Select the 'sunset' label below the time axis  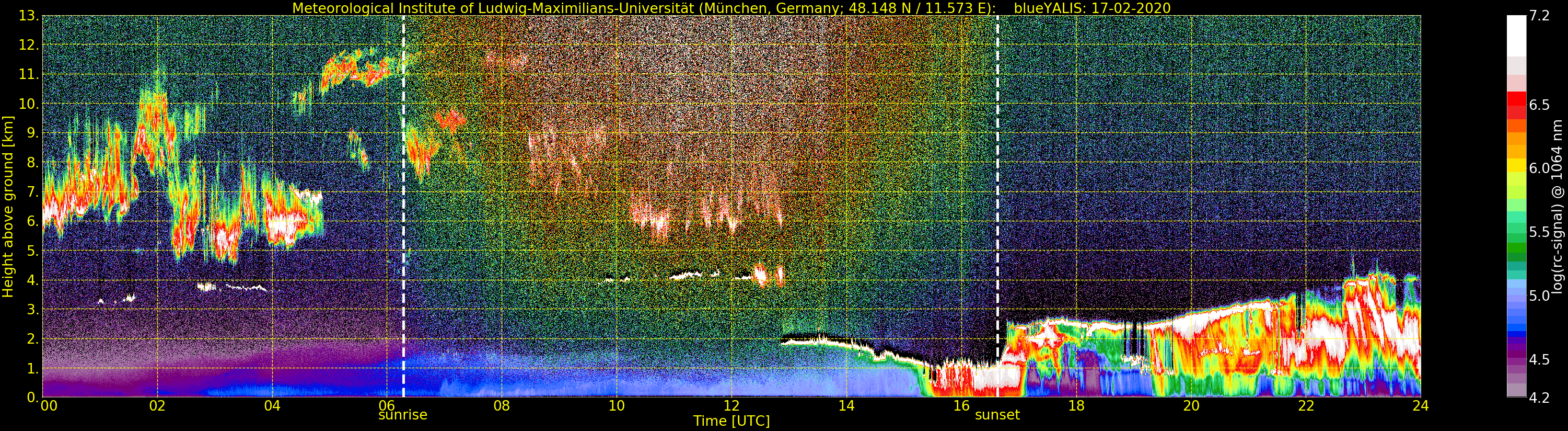point(997,415)
